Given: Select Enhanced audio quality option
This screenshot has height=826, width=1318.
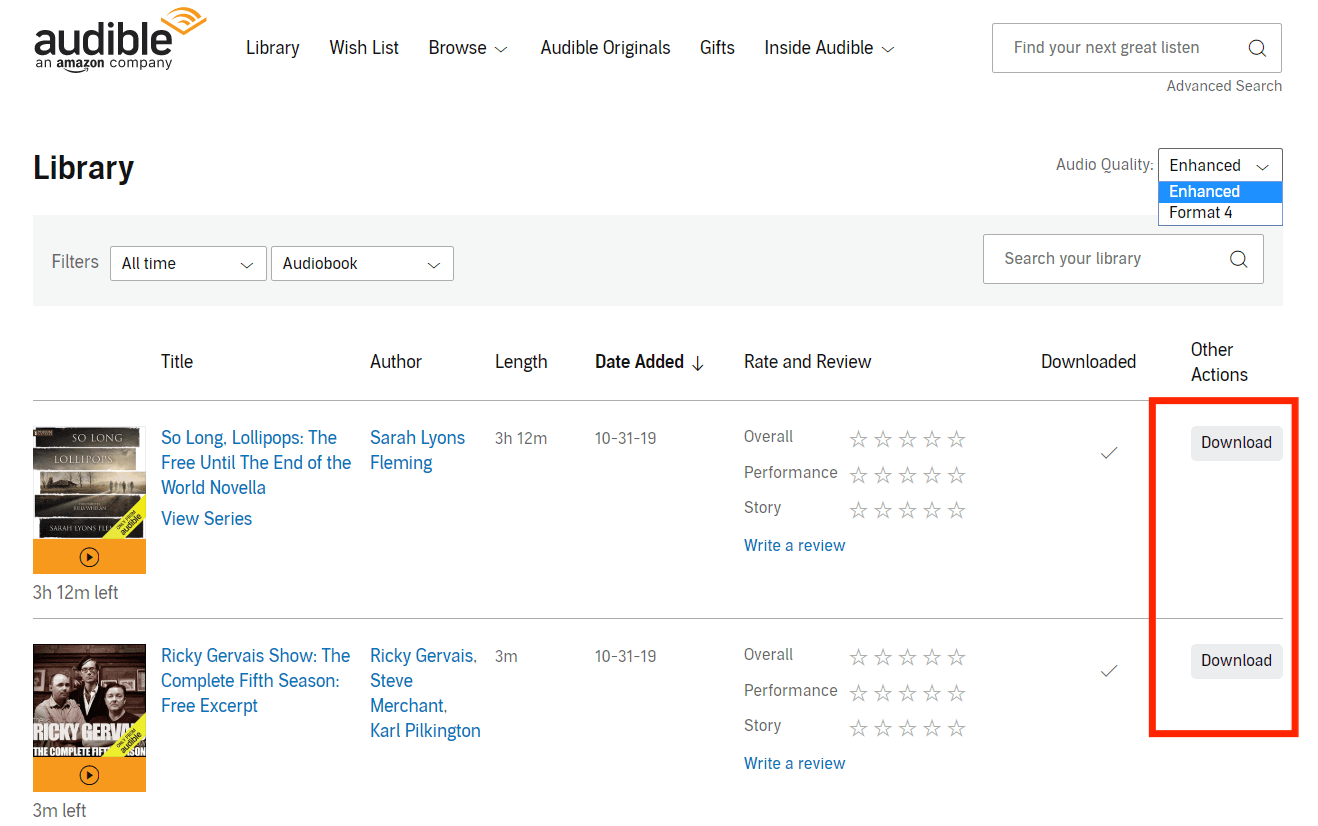Looking at the screenshot, I should point(1220,192).
